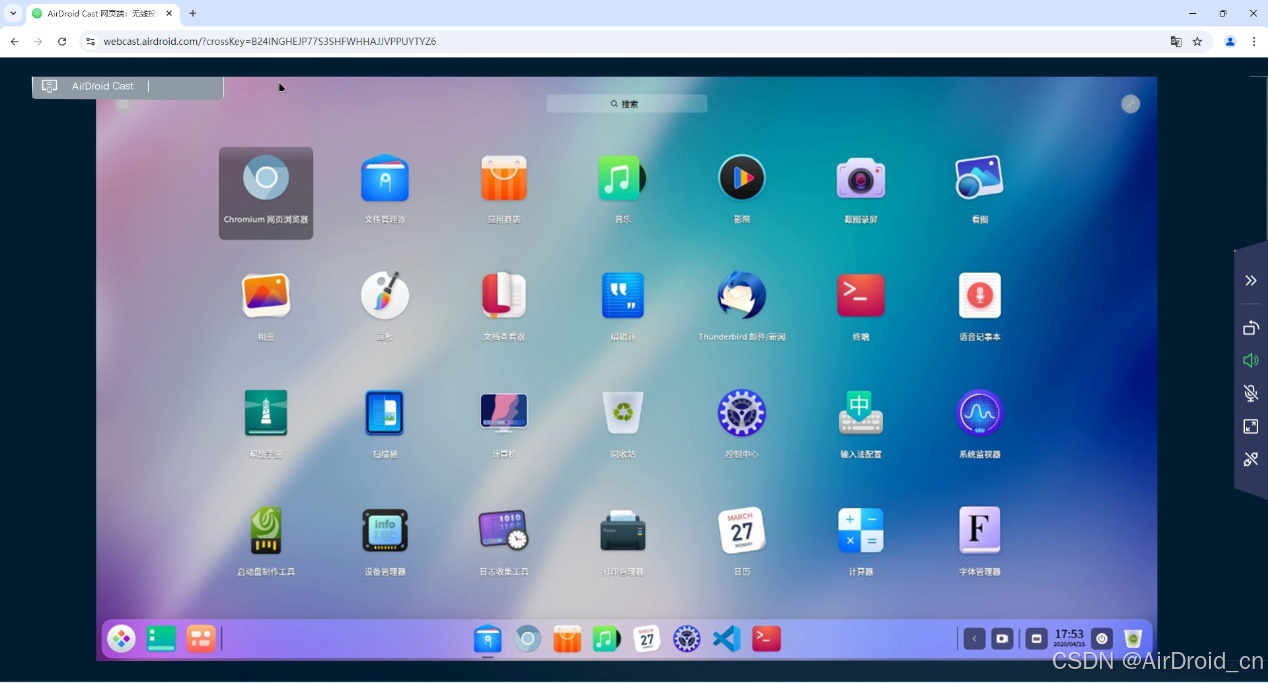The height and width of the screenshot is (683, 1268).
Task: Open the 打印管理器 printer app
Action: (622, 530)
